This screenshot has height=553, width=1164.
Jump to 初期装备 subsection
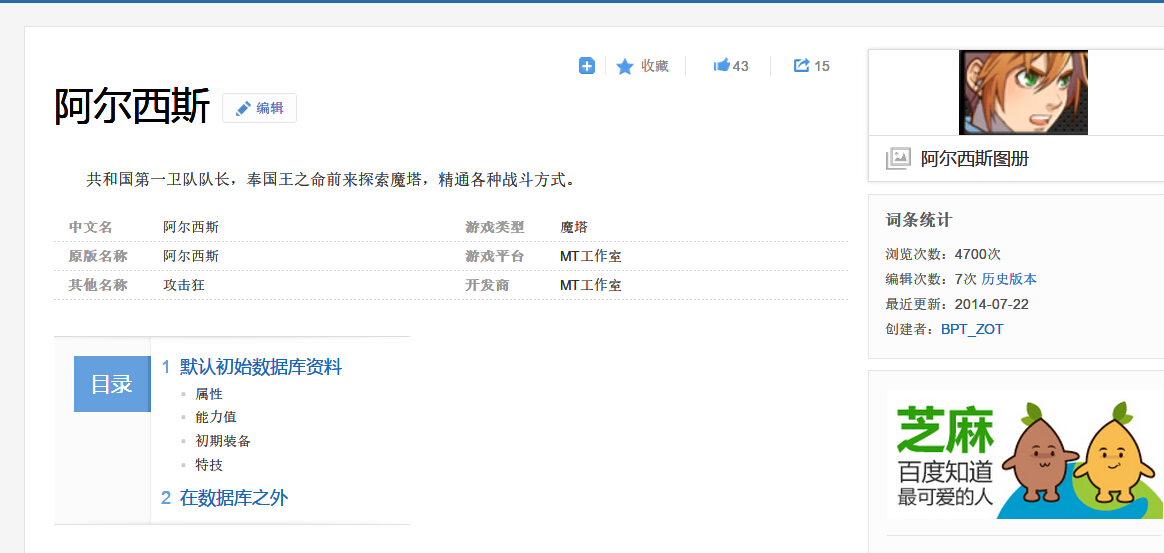coord(223,441)
